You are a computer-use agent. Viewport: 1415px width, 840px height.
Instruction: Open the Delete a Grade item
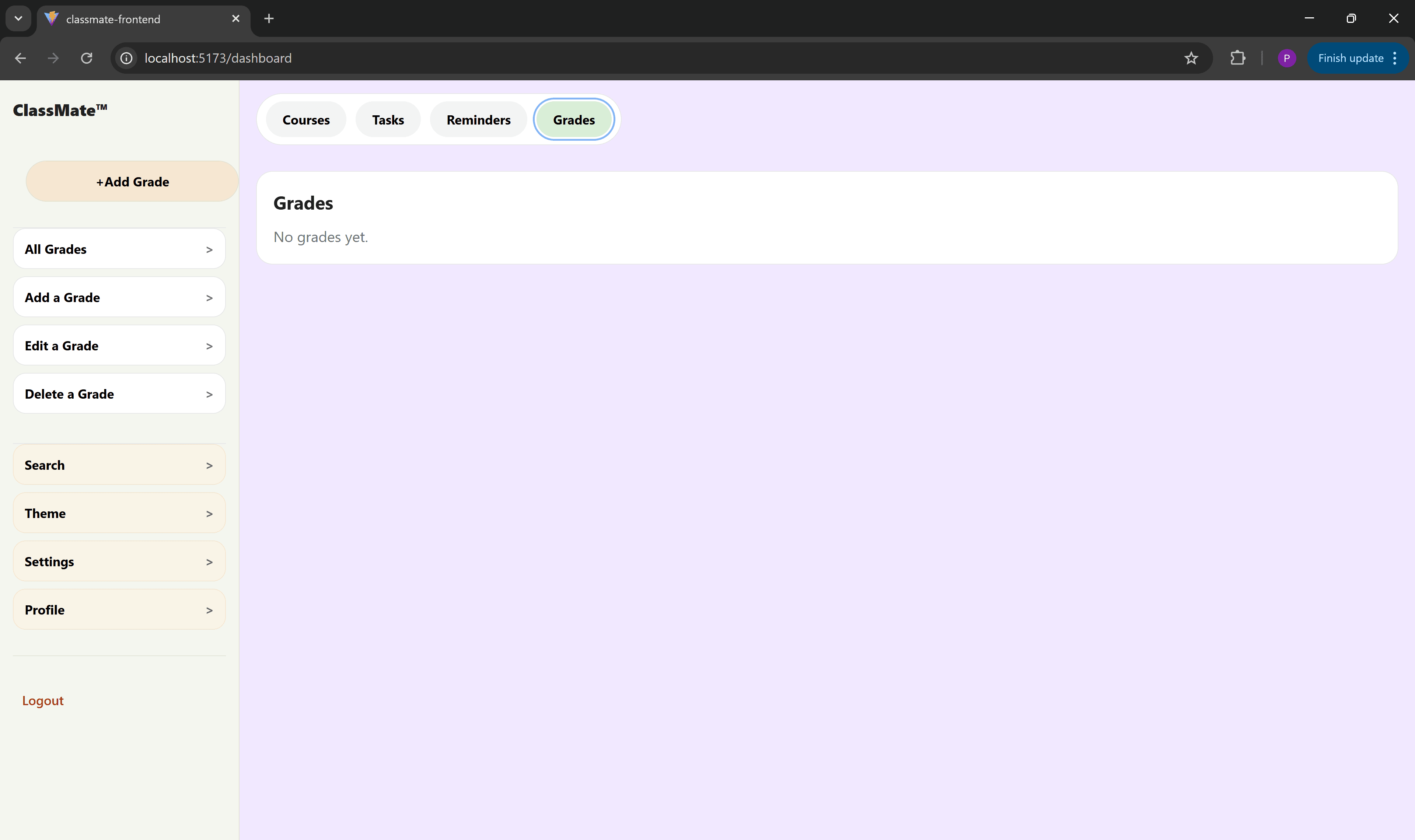[119, 394]
